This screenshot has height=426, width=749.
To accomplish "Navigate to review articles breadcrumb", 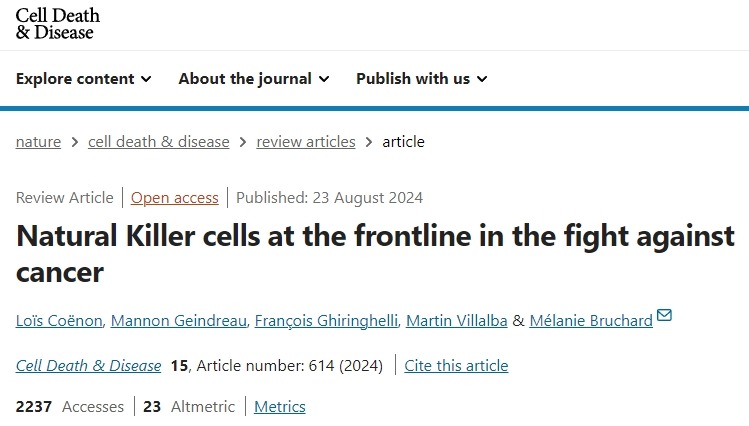I will 306,142.
